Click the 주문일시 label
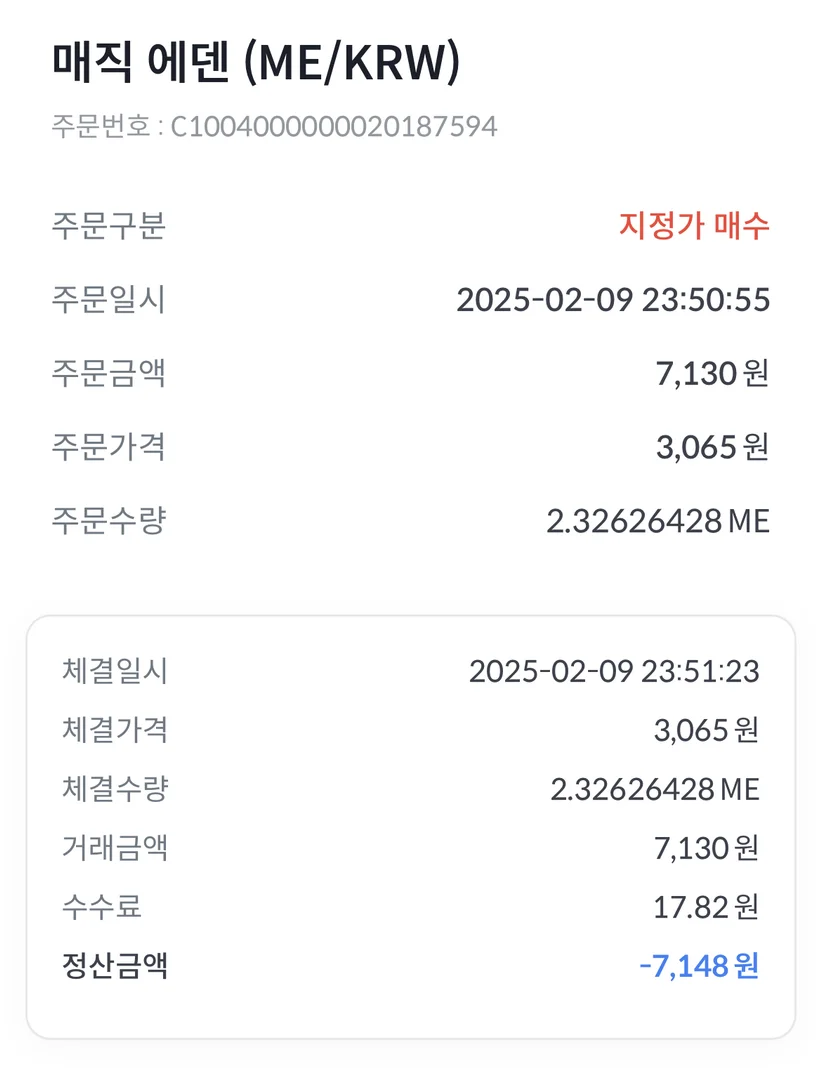The width and height of the screenshot is (822, 1080). [108, 300]
